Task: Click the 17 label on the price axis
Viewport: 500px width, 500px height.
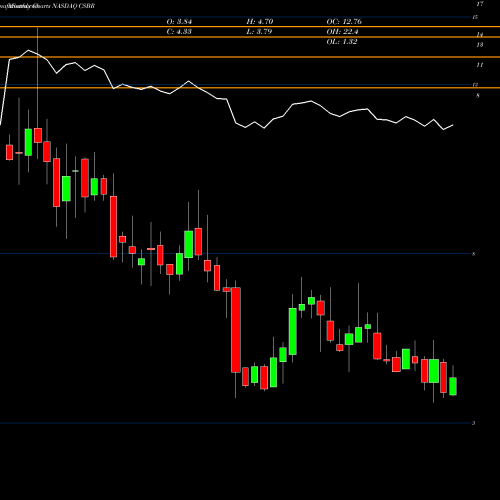Action: tap(480, 4)
